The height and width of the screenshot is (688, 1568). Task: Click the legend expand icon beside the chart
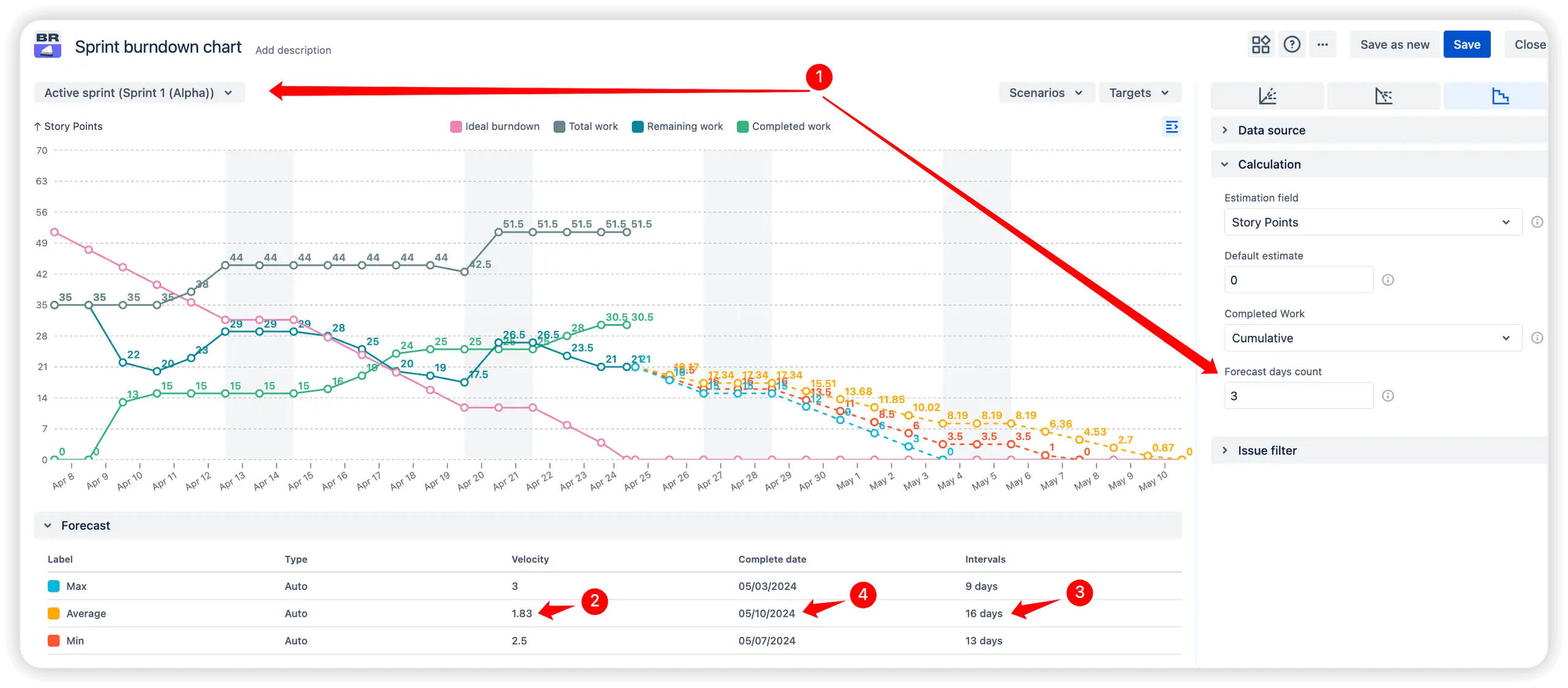pyautogui.click(x=1172, y=126)
